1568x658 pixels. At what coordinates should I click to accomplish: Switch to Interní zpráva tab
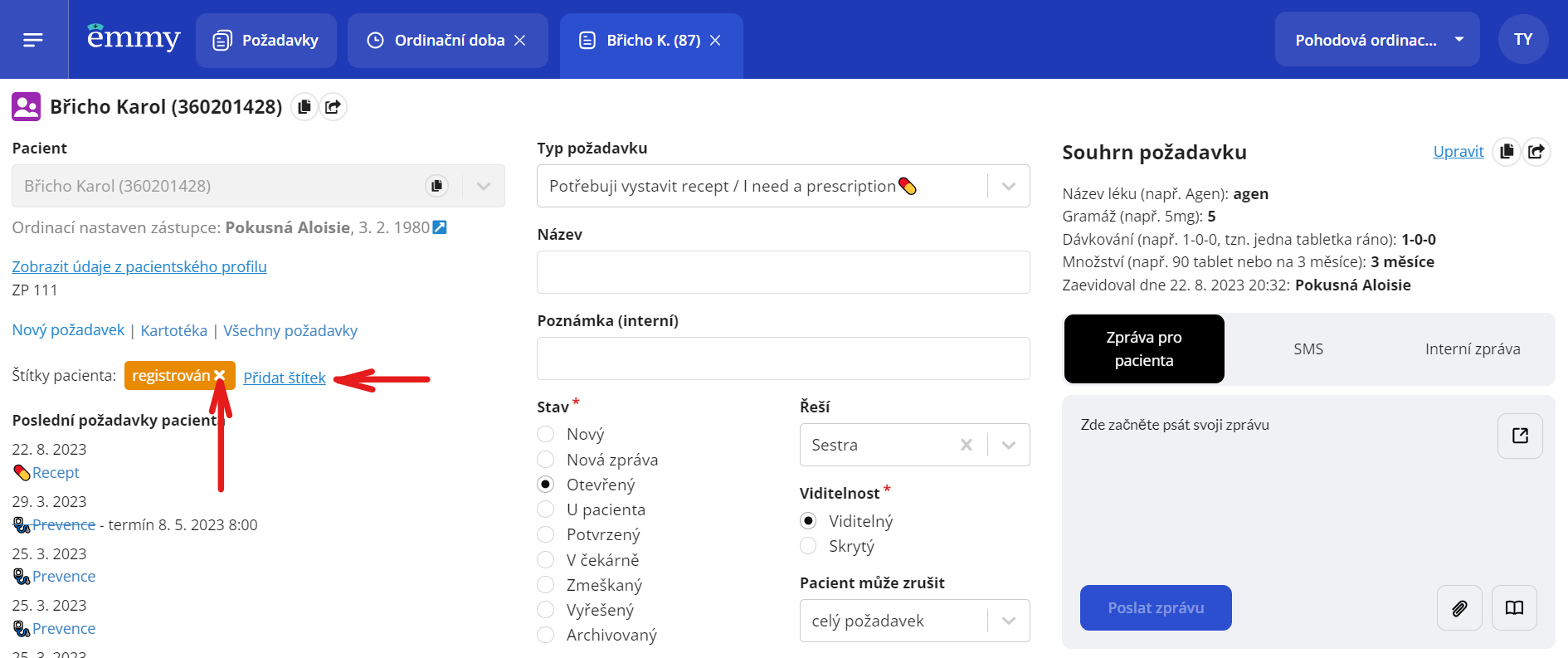pyautogui.click(x=1473, y=348)
